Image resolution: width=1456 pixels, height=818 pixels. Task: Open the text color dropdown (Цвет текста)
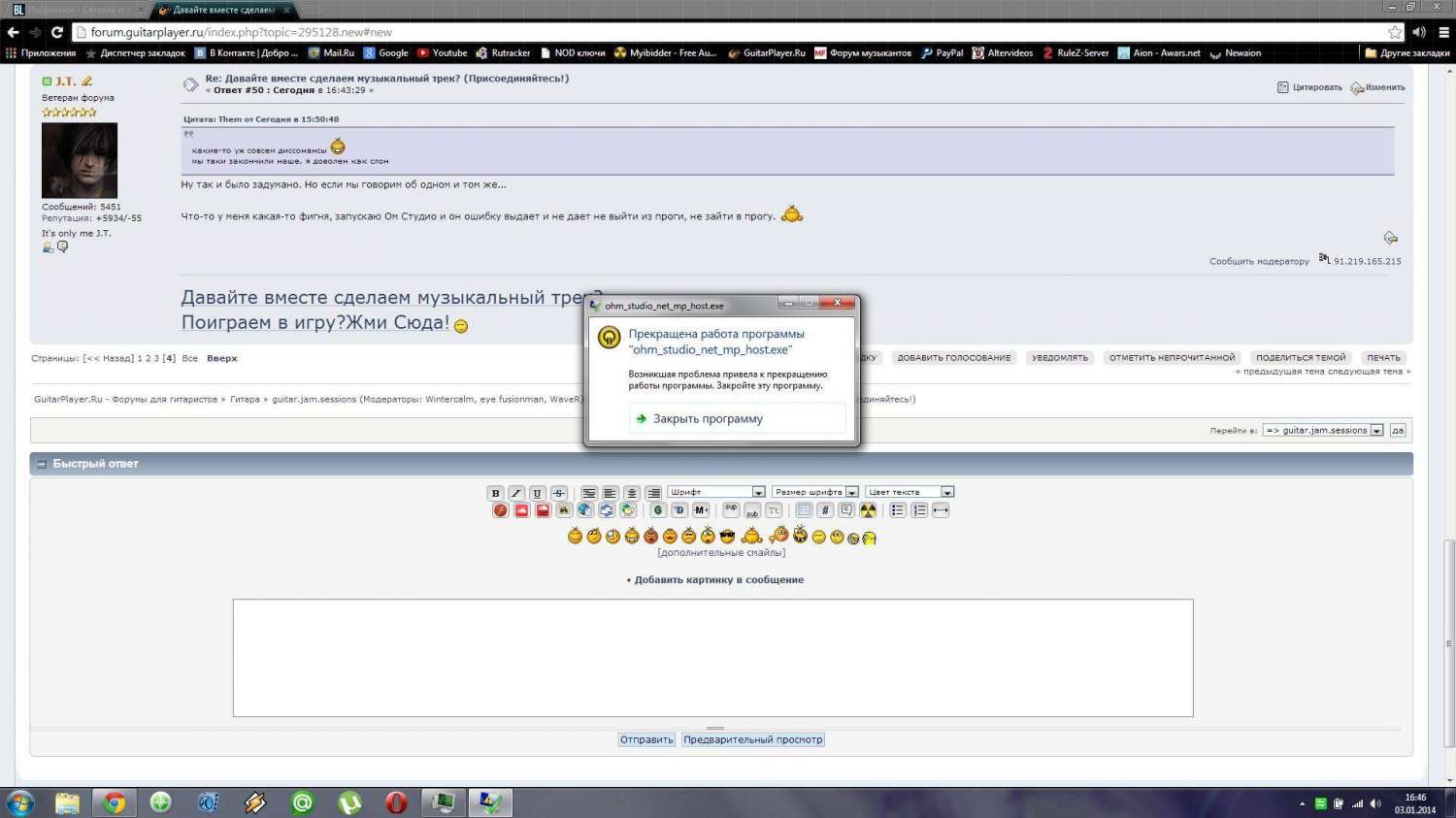click(x=910, y=492)
